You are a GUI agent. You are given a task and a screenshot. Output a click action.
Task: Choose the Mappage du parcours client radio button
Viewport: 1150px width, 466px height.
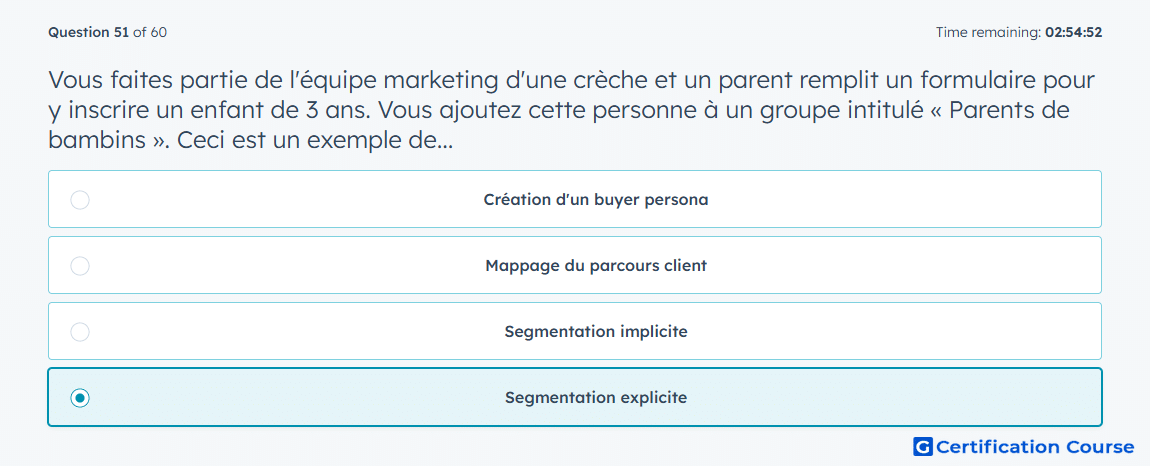coord(80,266)
